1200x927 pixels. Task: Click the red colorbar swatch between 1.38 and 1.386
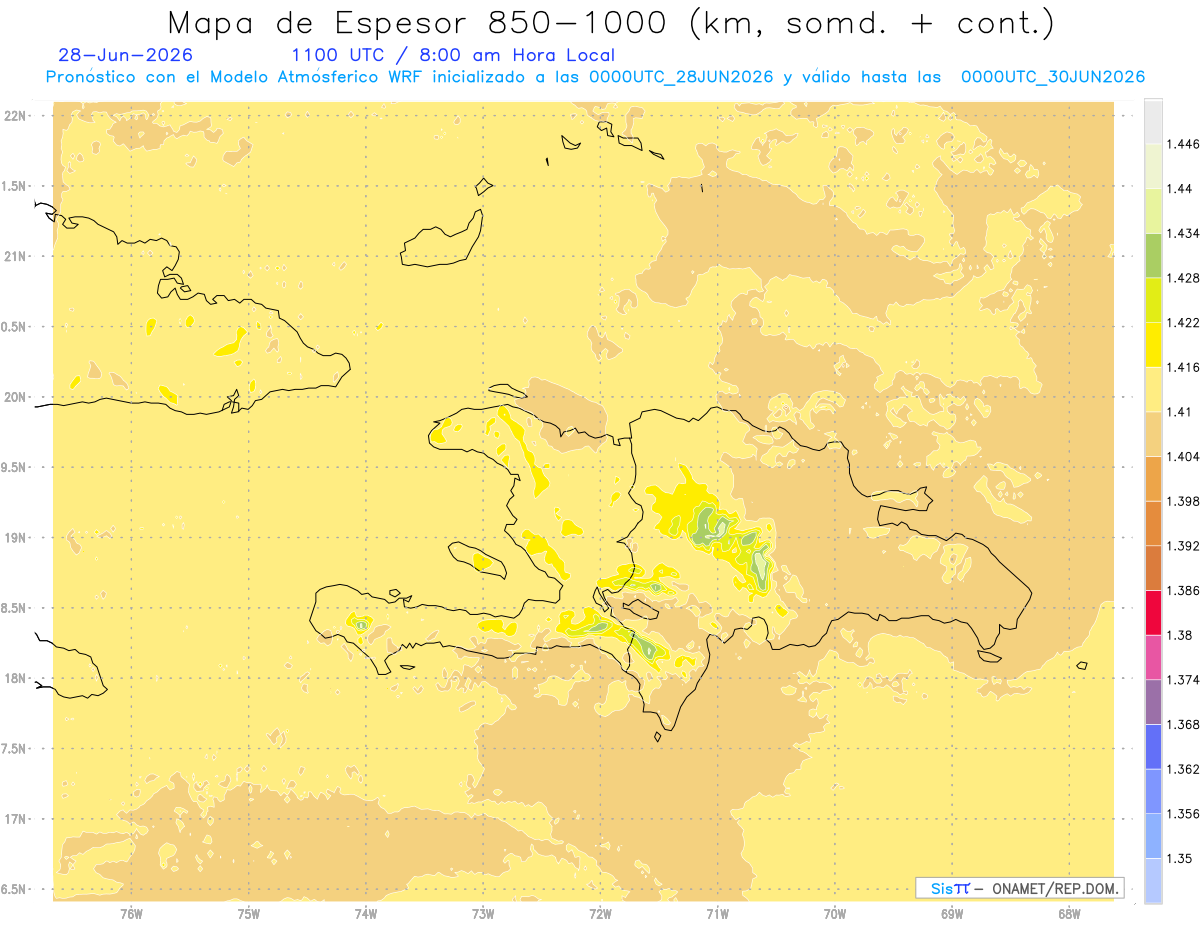coord(1153,613)
